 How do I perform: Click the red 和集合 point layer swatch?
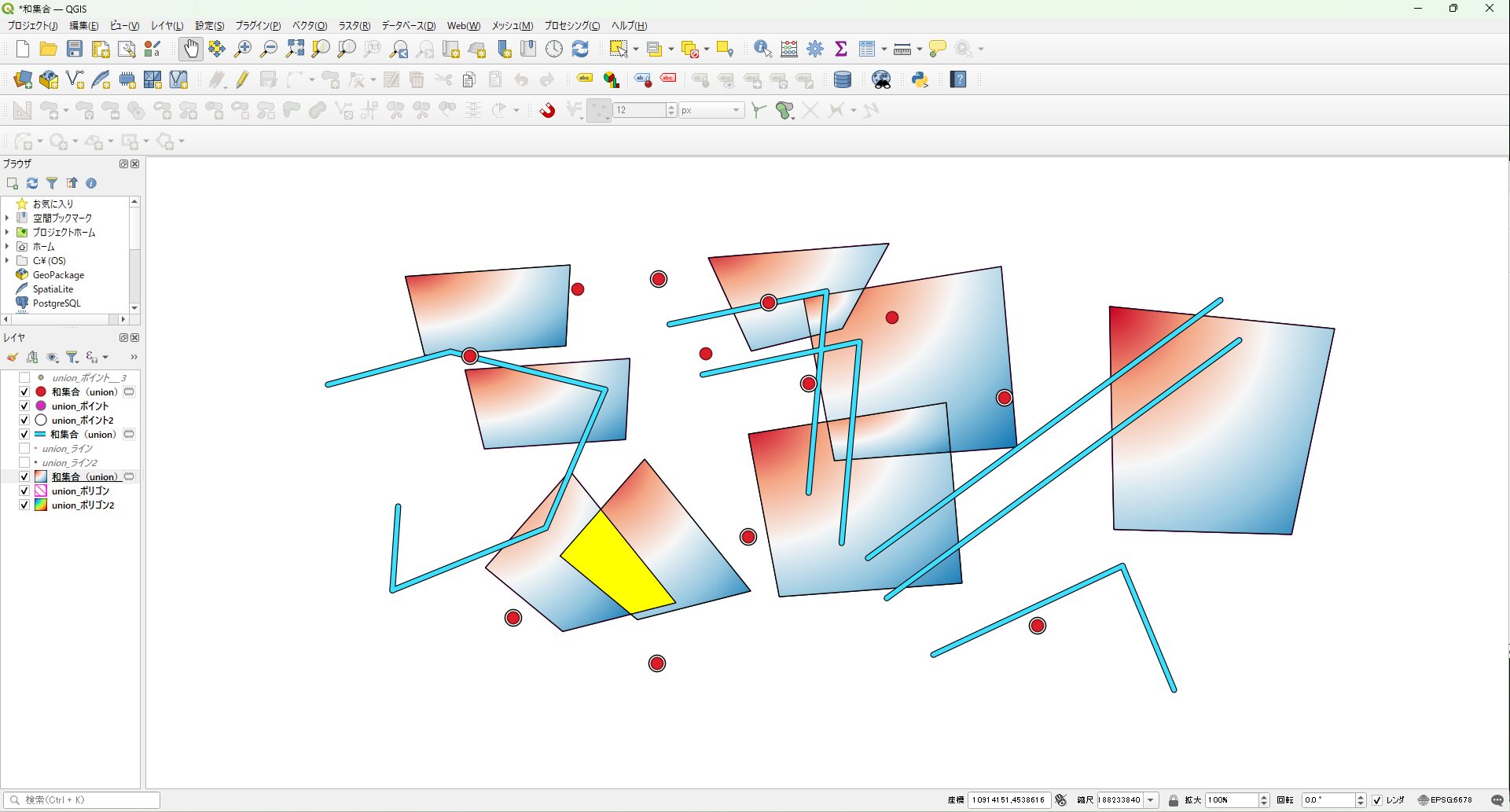(41, 391)
